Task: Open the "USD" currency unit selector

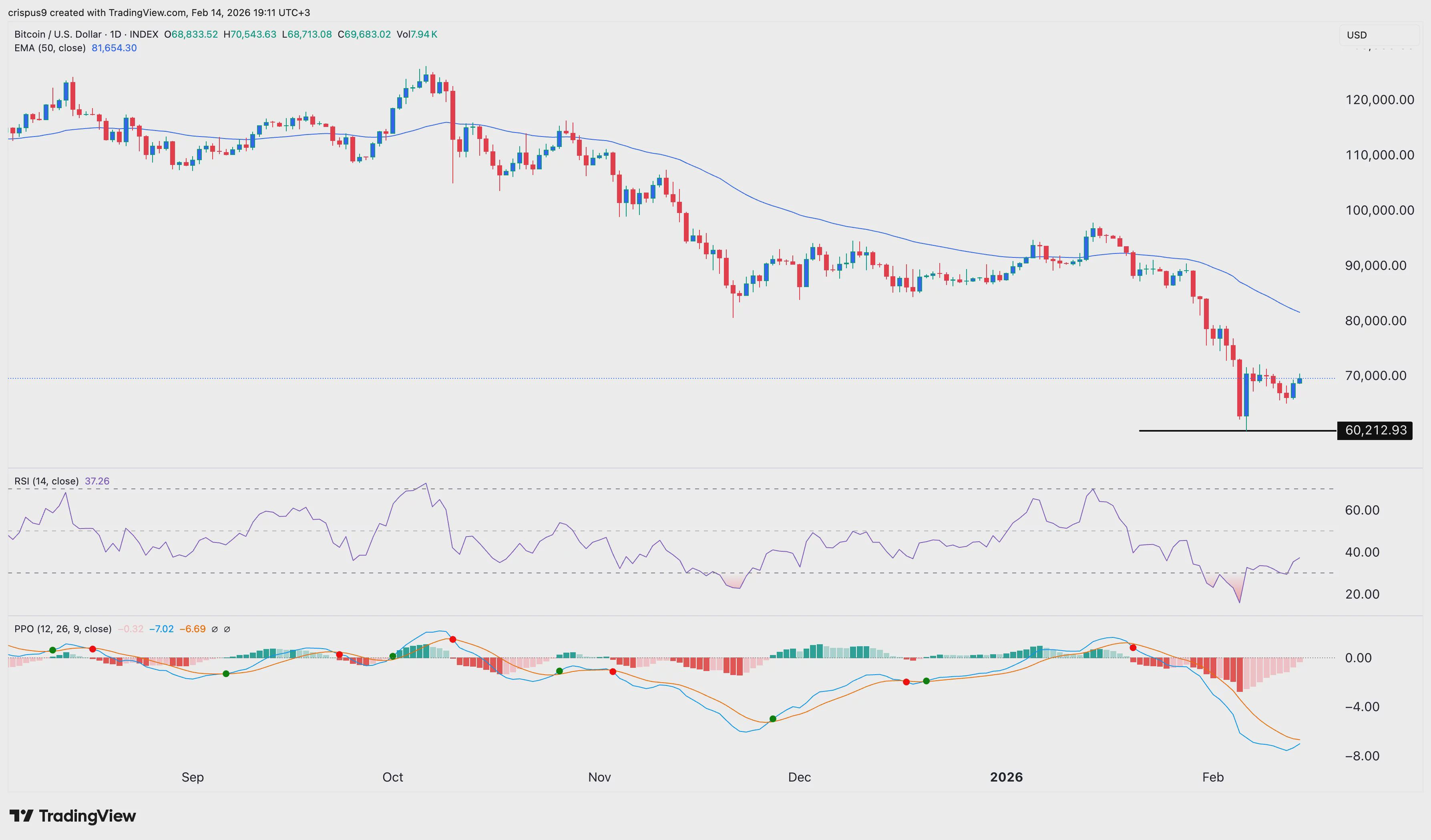Action: (x=1357, y=35)
